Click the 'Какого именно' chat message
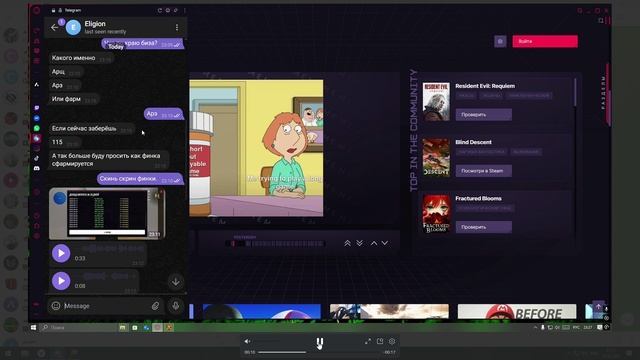The height and width of the screenshot is (360, 640). 81,58
